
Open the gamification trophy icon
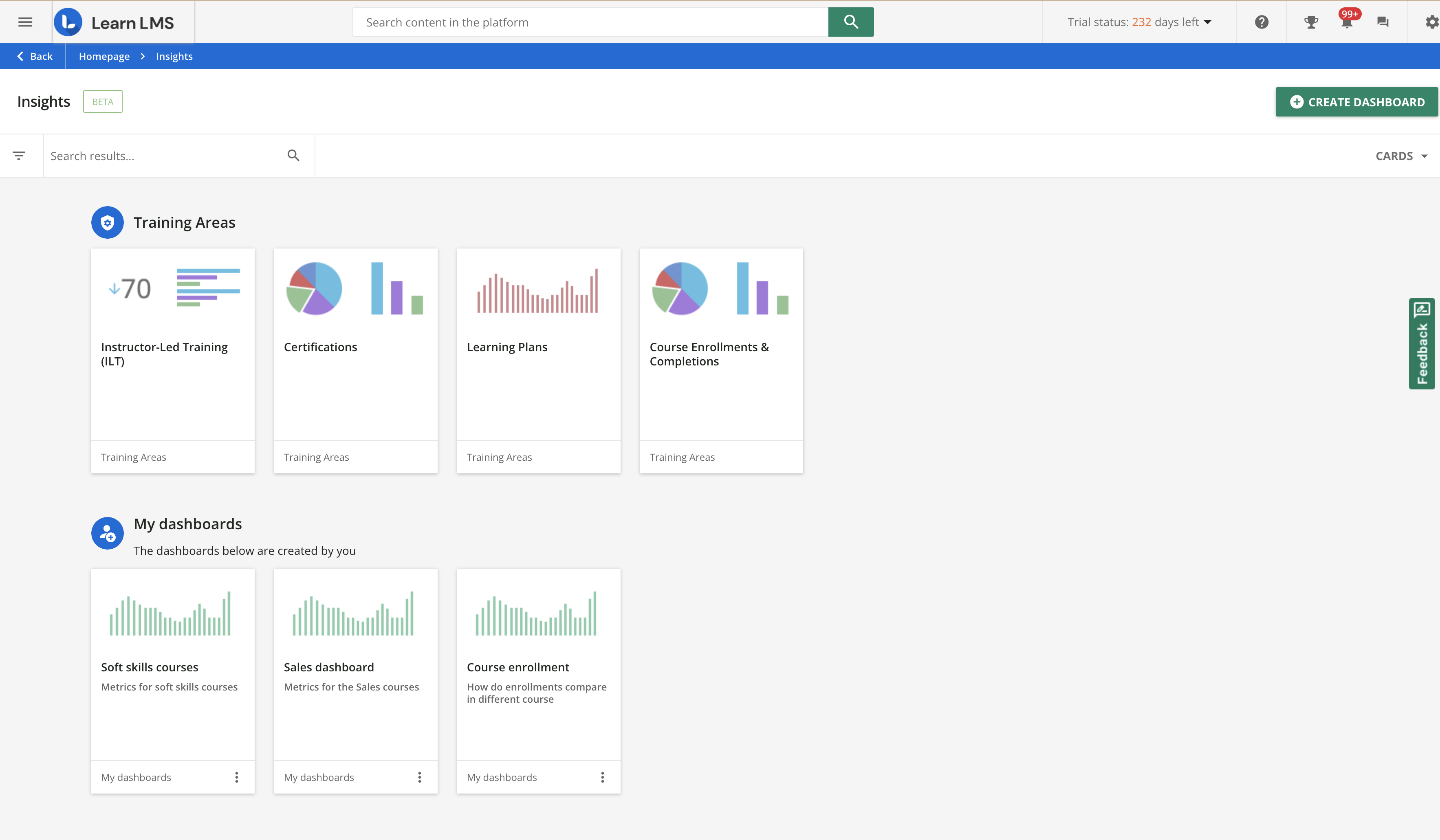click(1311, 22)
